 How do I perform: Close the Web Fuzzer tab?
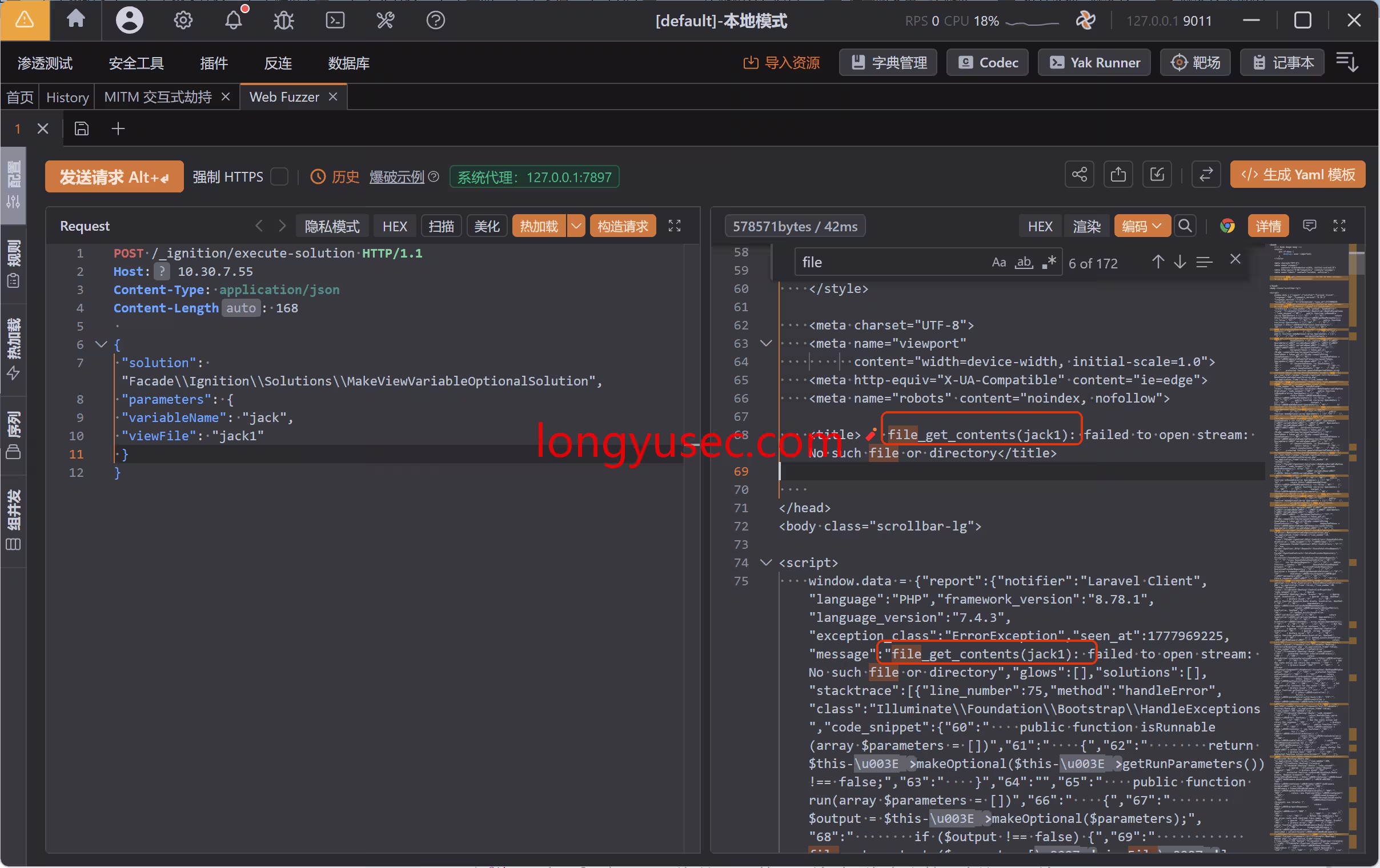333,97
